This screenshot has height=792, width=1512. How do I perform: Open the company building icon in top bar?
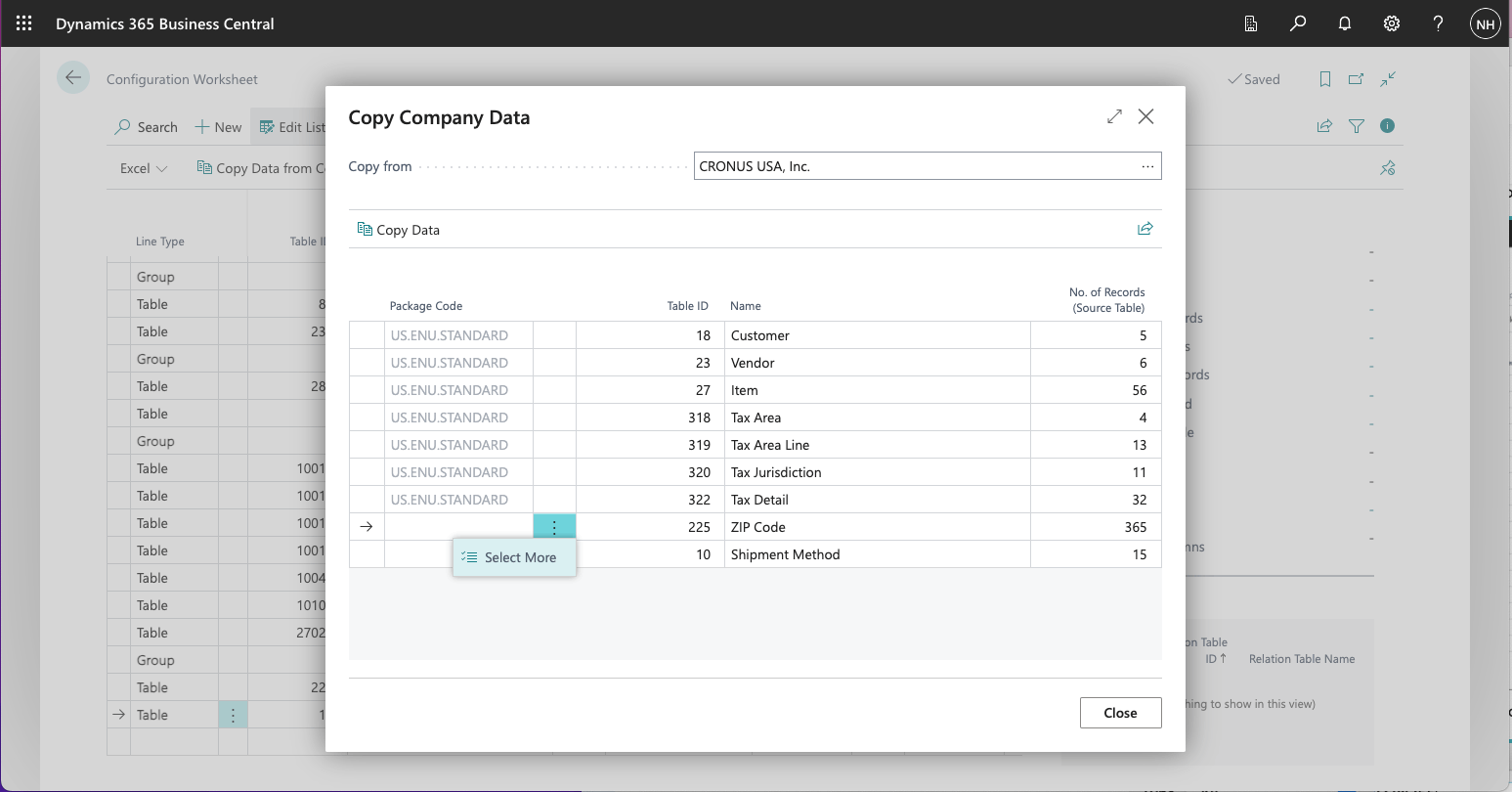(x=1251, y=23)
